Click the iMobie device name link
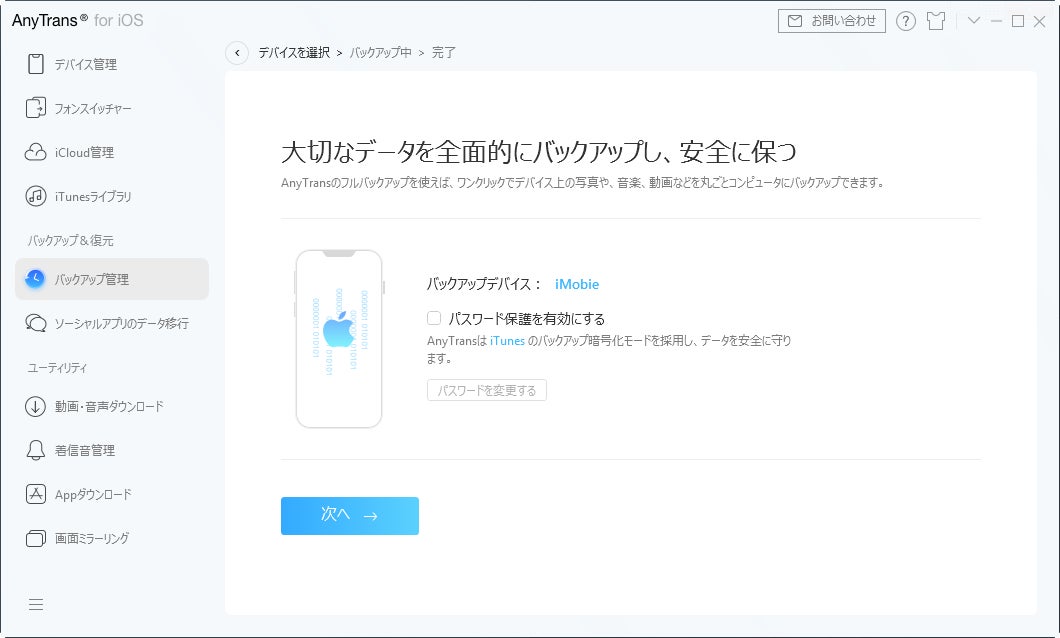Viewport: 1060px width, 638px height. pyautogui.click(x=577, y=284)
